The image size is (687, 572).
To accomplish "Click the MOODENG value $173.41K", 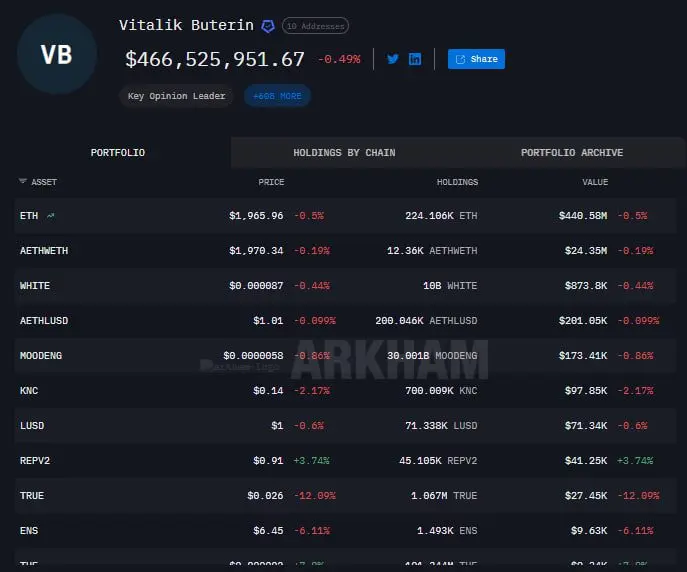I will 583,356.
